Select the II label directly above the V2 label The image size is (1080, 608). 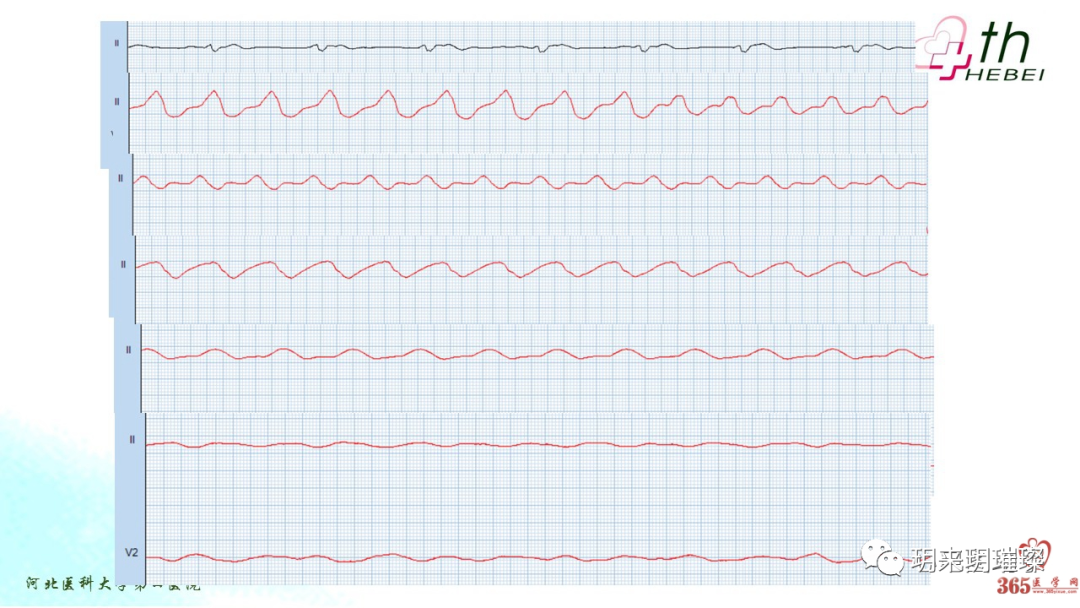point(132,439)
